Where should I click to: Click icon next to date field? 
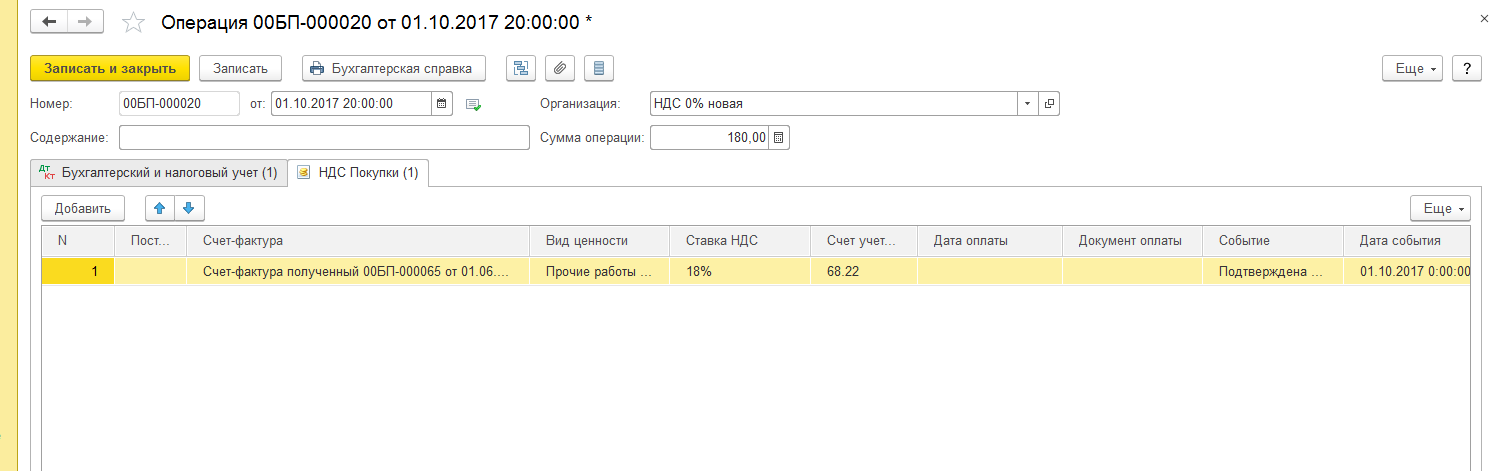pos(474,104)
